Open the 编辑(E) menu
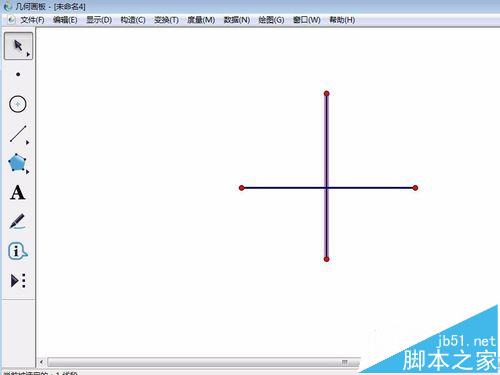 (65, 20)
